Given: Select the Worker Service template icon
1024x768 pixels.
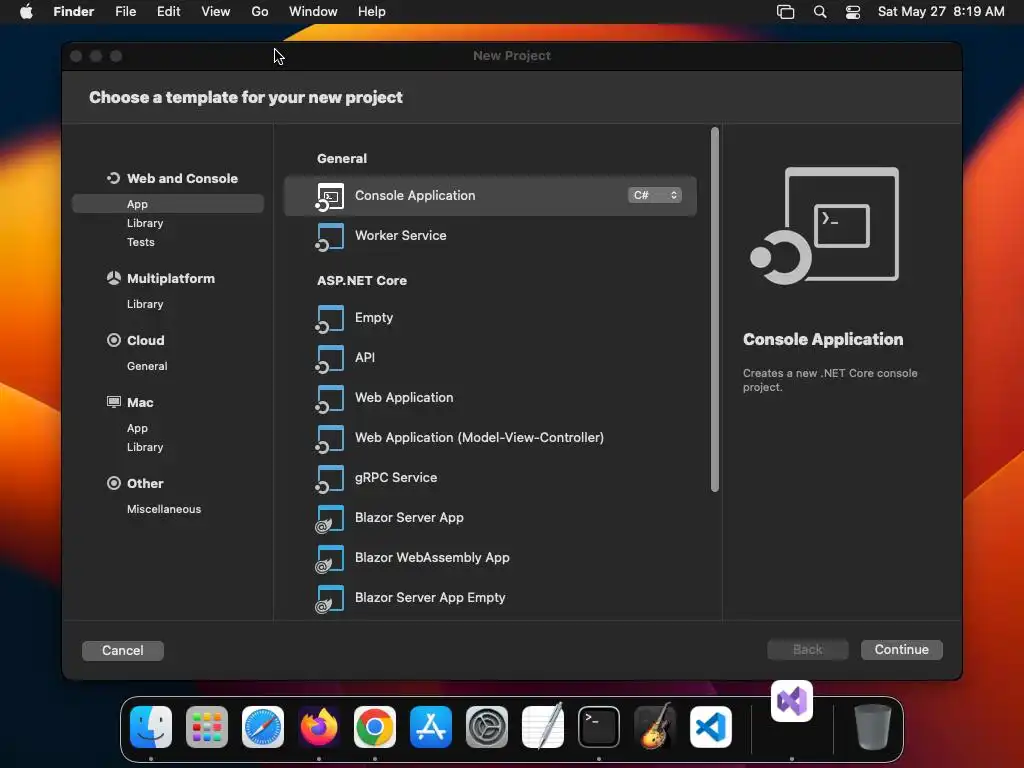Looking at the screenshot, I should point(330,236).
